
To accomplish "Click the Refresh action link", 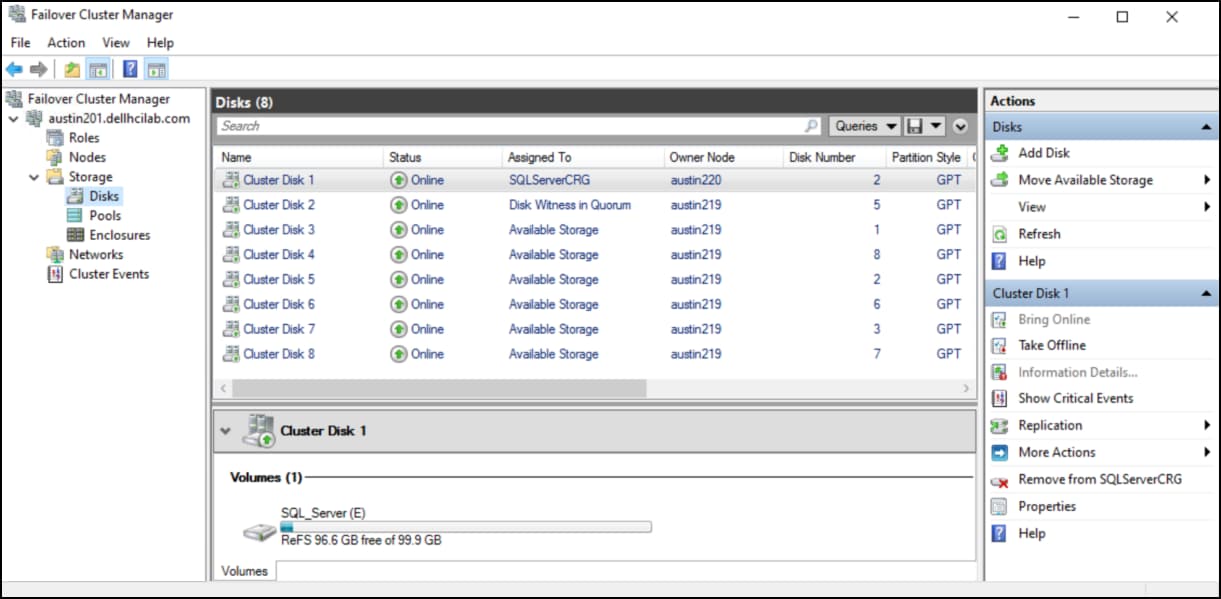I will click(x=1039, y=234).
